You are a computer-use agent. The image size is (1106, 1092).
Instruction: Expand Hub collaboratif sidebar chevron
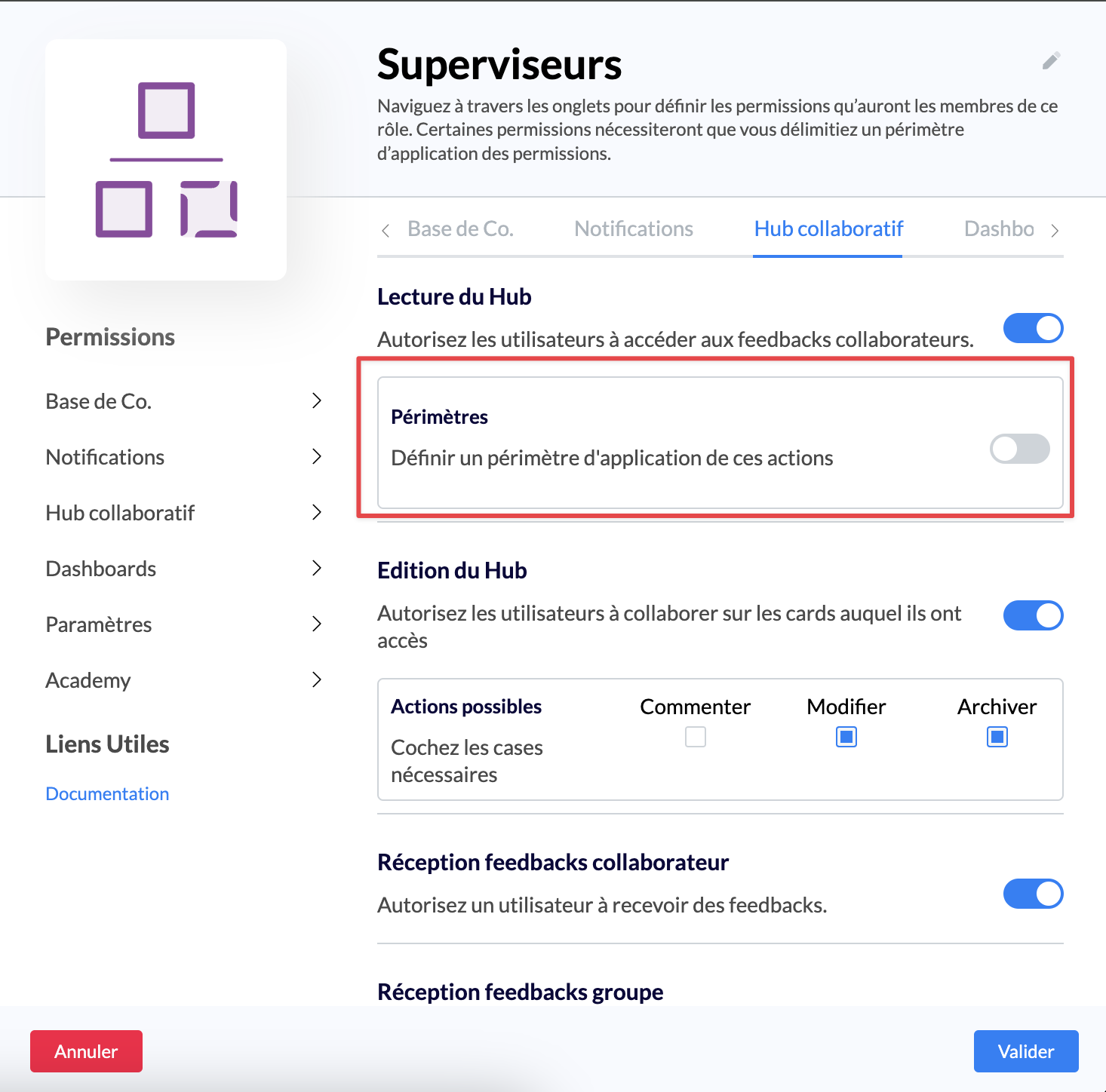(x=317, y=512)
